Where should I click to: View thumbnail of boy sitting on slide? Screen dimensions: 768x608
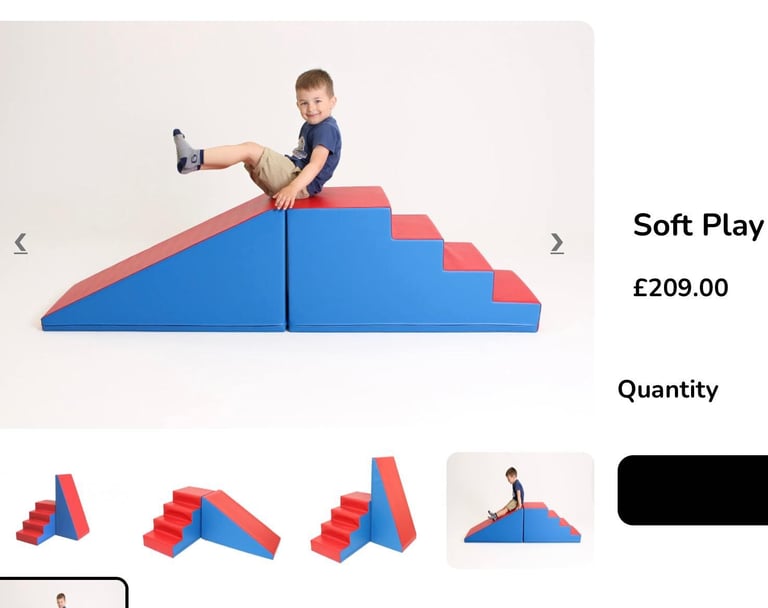click(x=520, y=510)
